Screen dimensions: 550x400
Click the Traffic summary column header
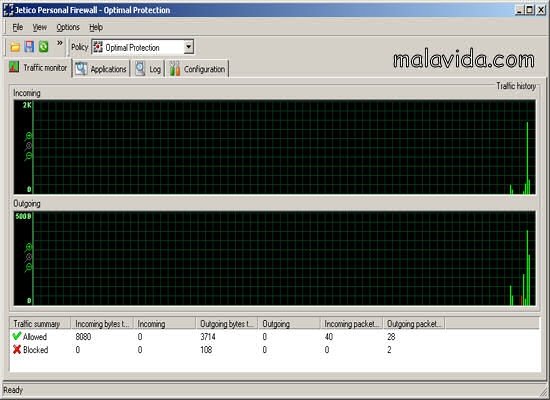[x=40, y=324]
